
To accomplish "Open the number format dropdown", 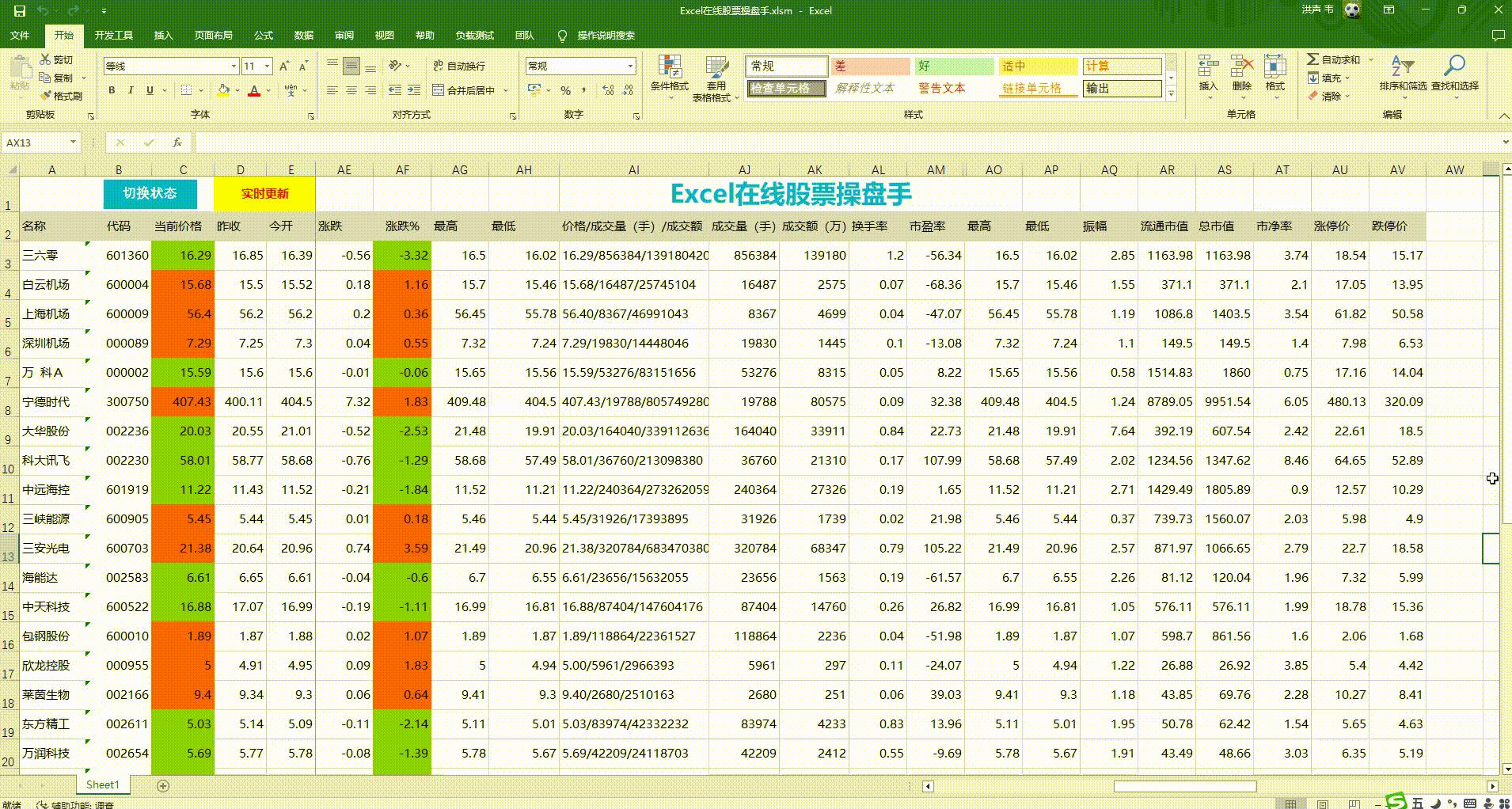I will (630, 66).
